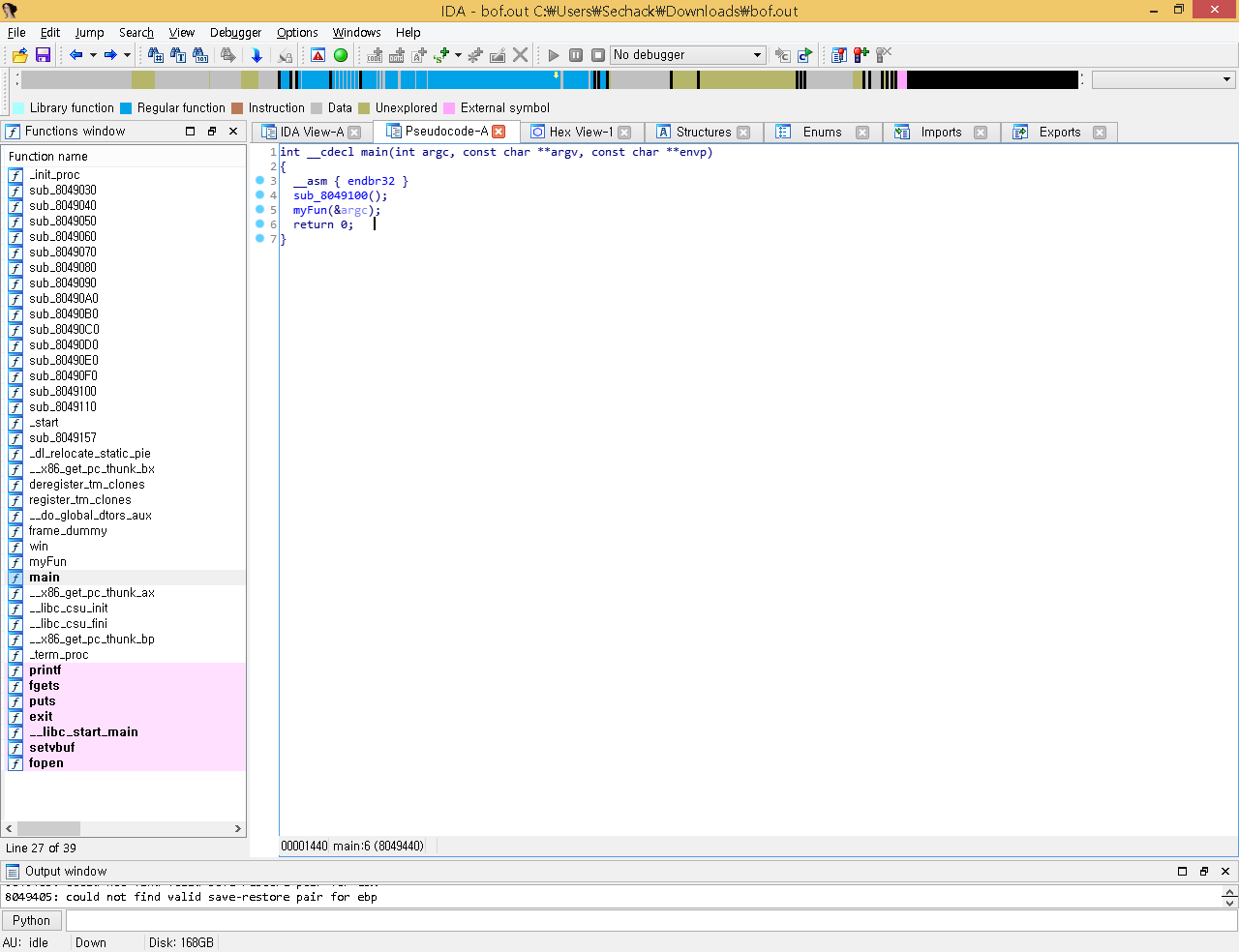Open the 'No debugger' selection dropdown
Screen dimensions: 1239x952
688,55
